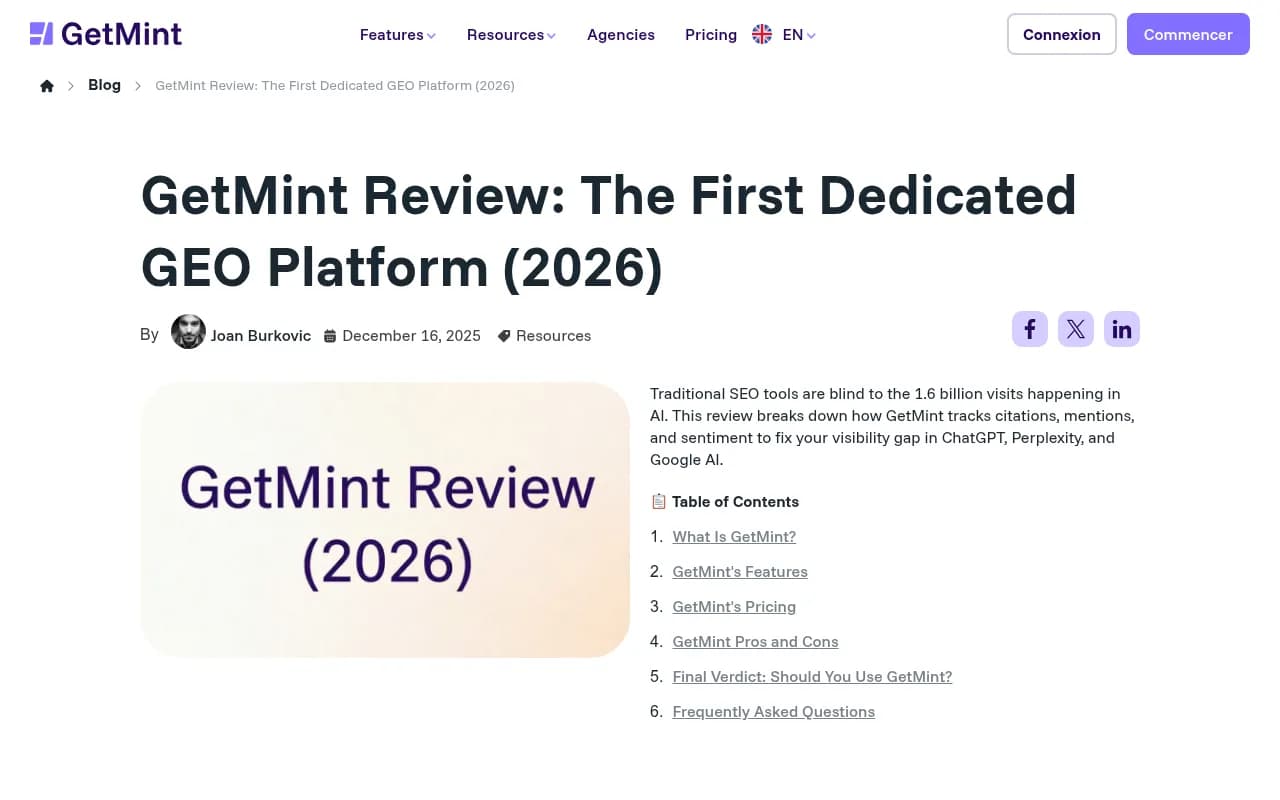
Task: Jump to Frequently Asked Questions section
Action: [773, 712]
